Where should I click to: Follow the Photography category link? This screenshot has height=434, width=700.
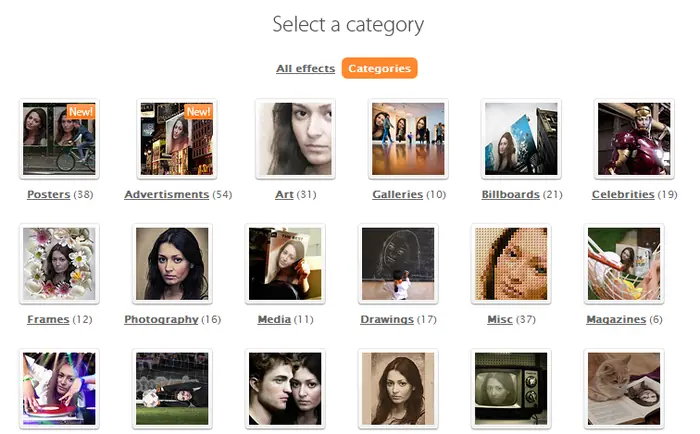[x=161, y=320]
